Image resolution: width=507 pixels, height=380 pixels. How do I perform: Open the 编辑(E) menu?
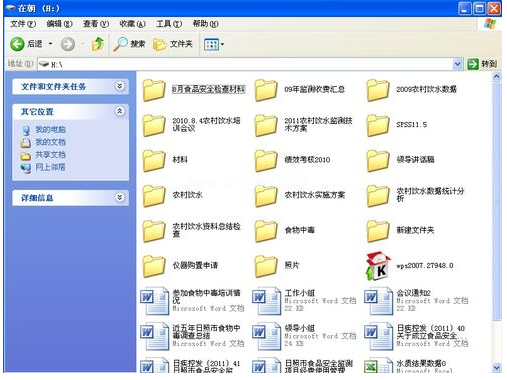tap(59, 24)
